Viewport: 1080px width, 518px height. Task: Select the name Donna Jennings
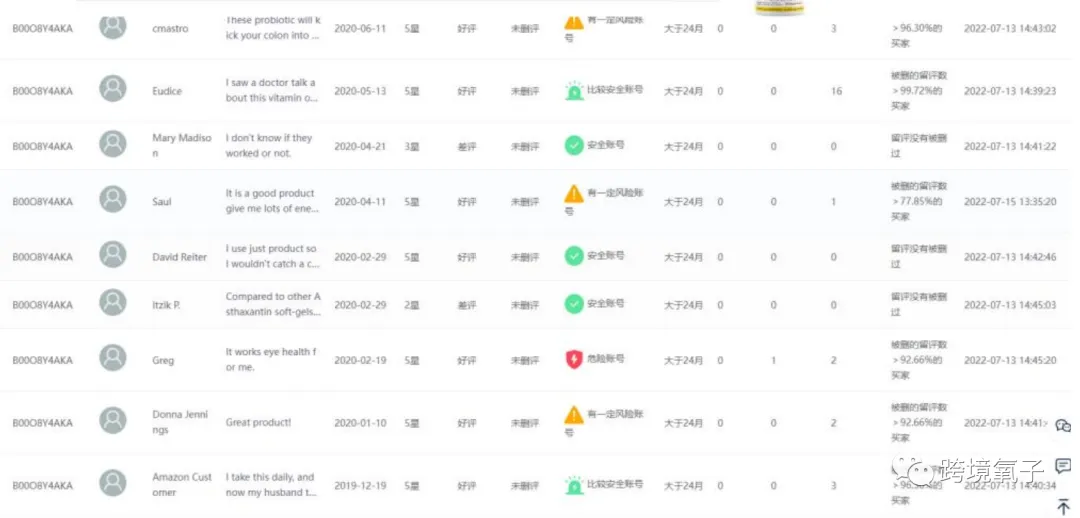point(180,422)
